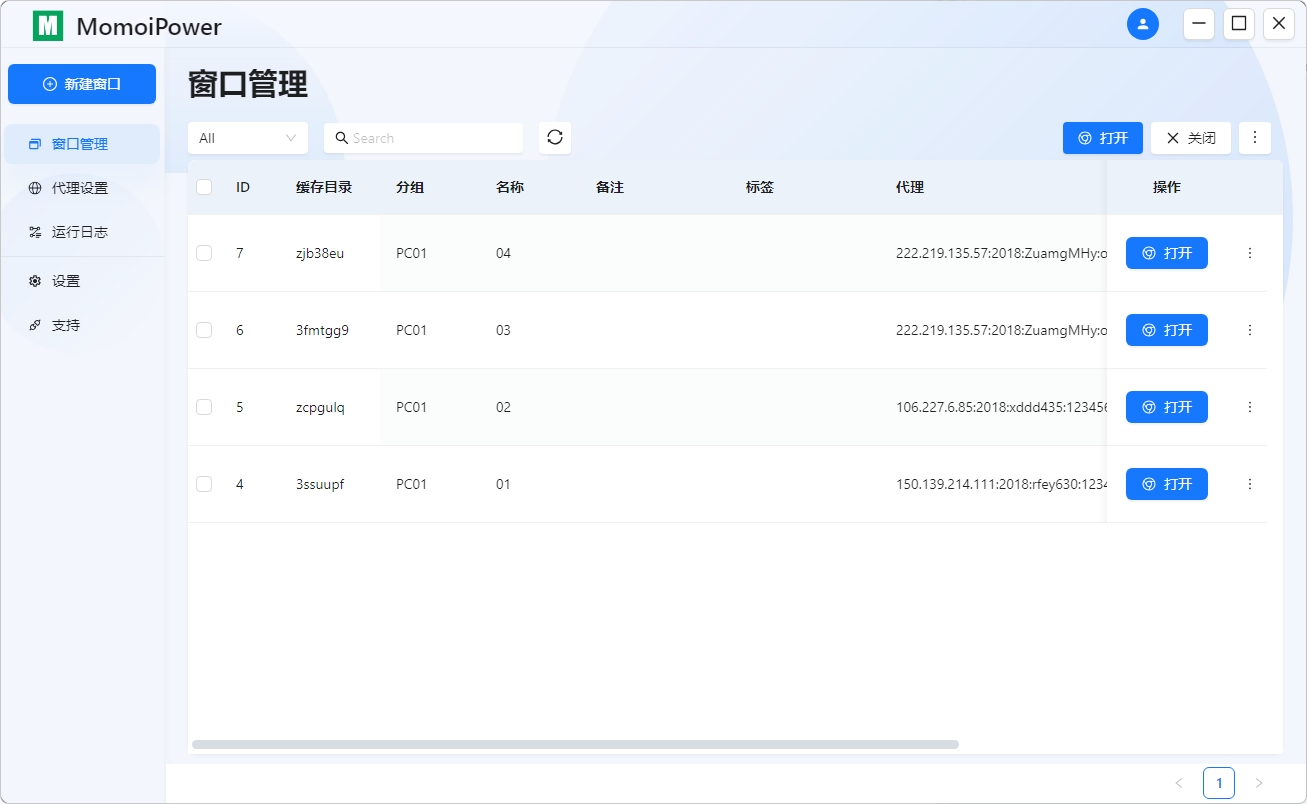This screenshot has height=804, width=1307.
Task: Click the toolbar three-dot more menu
Action: coord(1254,138)
